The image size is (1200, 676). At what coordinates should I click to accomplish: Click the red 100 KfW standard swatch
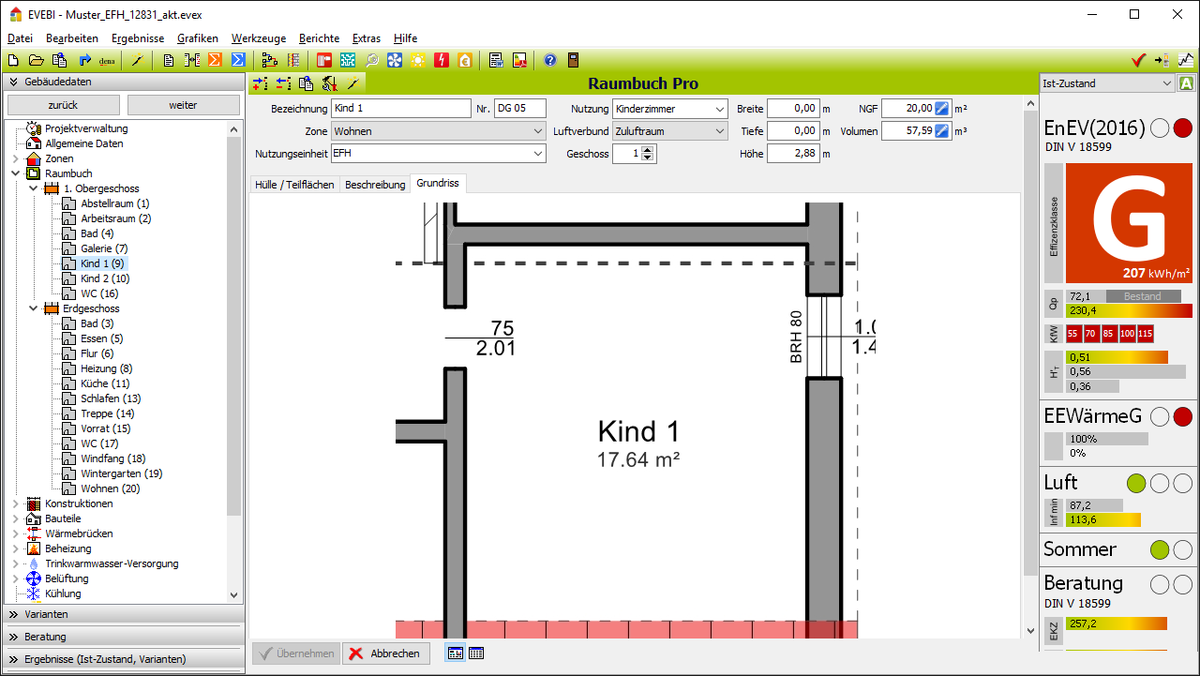click(x=1127, y=333)
